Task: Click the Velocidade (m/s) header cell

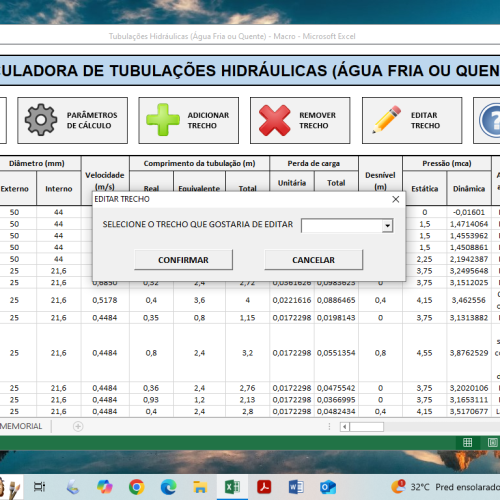Action: pos(105,181)
